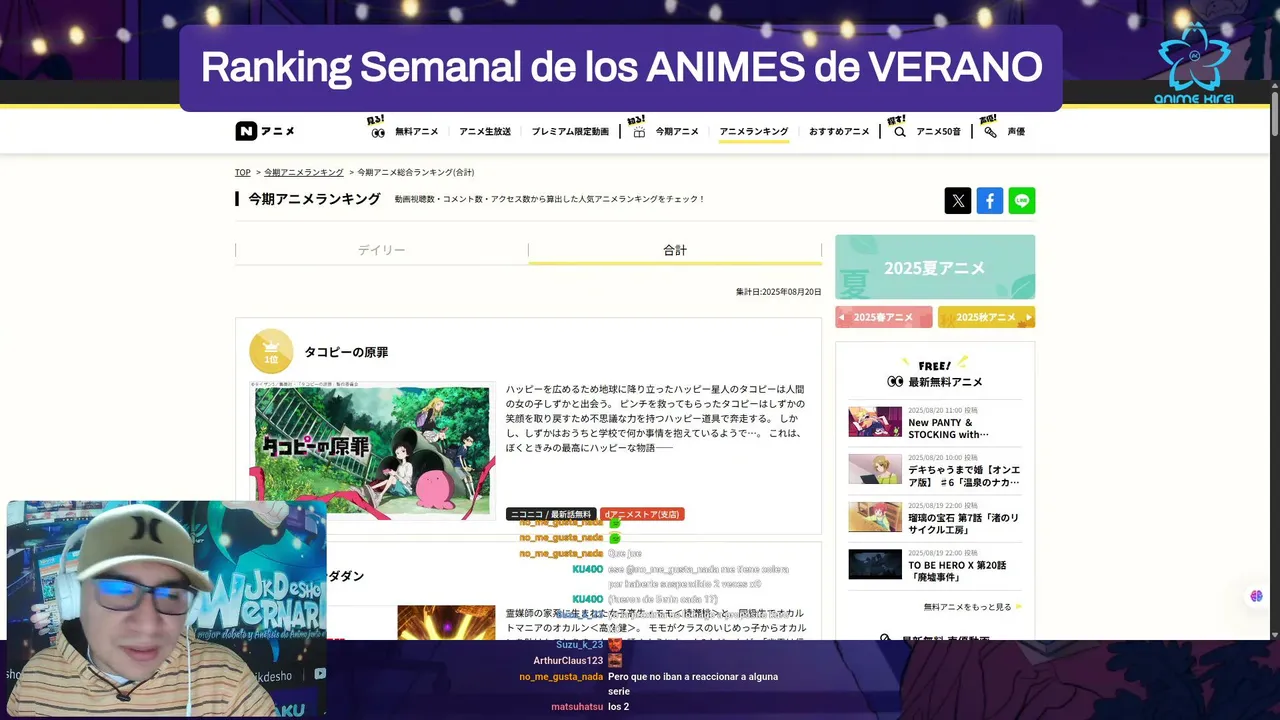Image resolution: width=1280 pixels, height=720 pixels.
Task: Open the Niconico アニメ home logo
Action: [265, 131]
